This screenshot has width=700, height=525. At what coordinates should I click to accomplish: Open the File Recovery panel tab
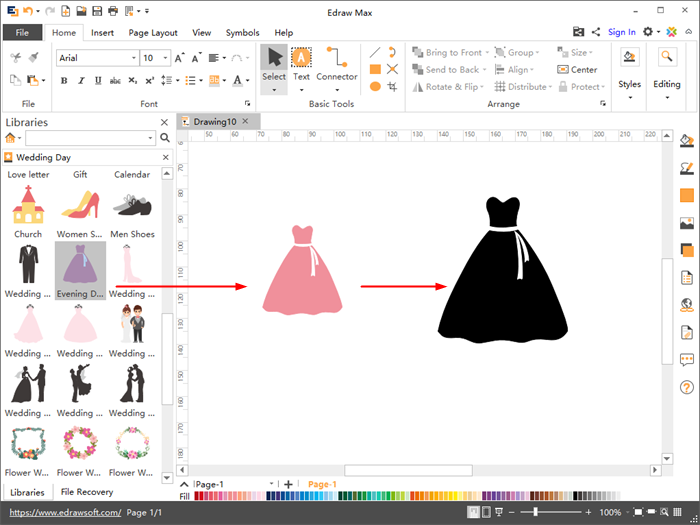coord(86,492)
